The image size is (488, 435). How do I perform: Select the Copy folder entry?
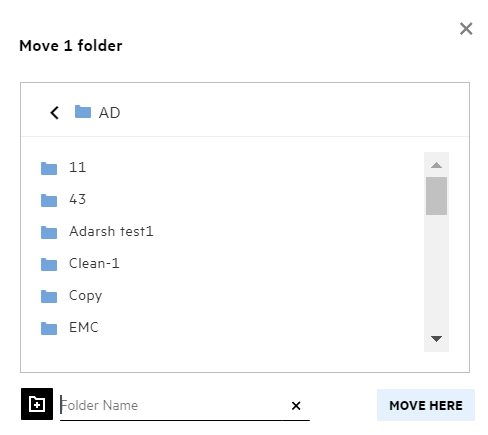click(x=86, y=296)
